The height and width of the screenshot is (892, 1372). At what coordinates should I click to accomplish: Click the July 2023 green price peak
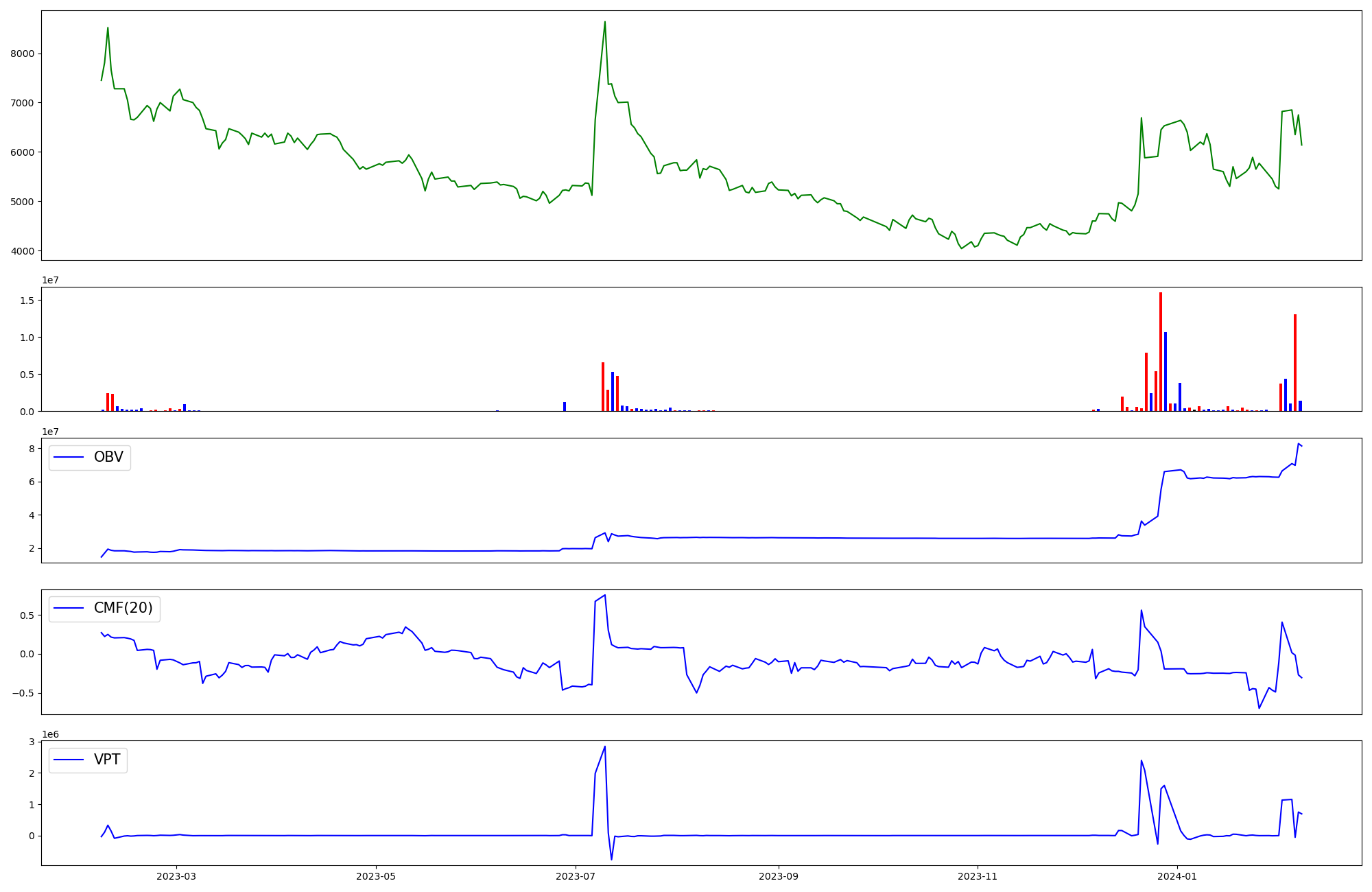pyautogui.click(x=604, y=23)
